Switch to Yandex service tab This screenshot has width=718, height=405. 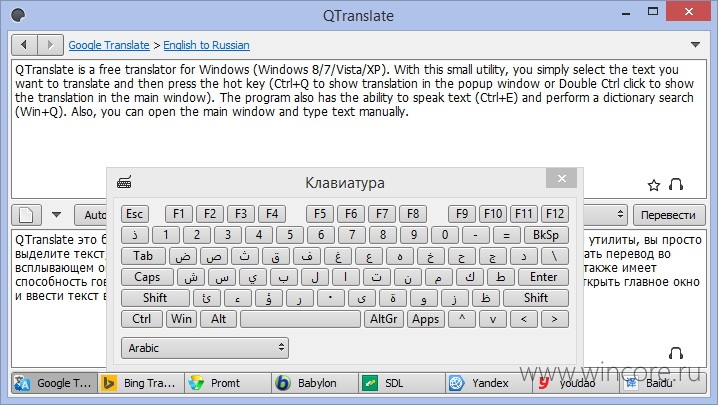[489, 383]
